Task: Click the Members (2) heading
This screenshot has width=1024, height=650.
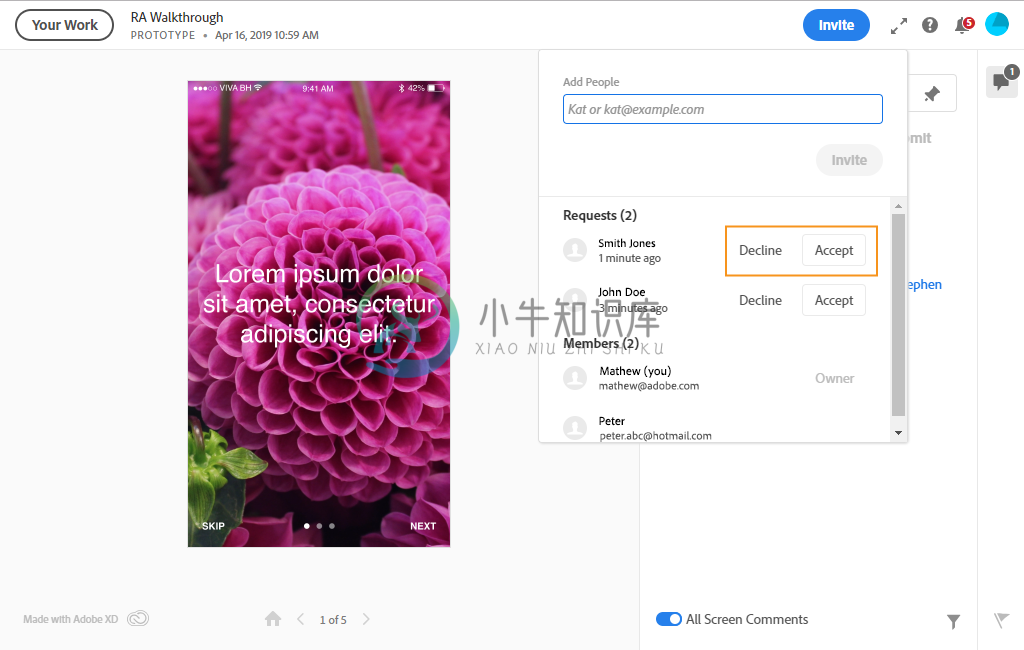Action: [601, 344]
